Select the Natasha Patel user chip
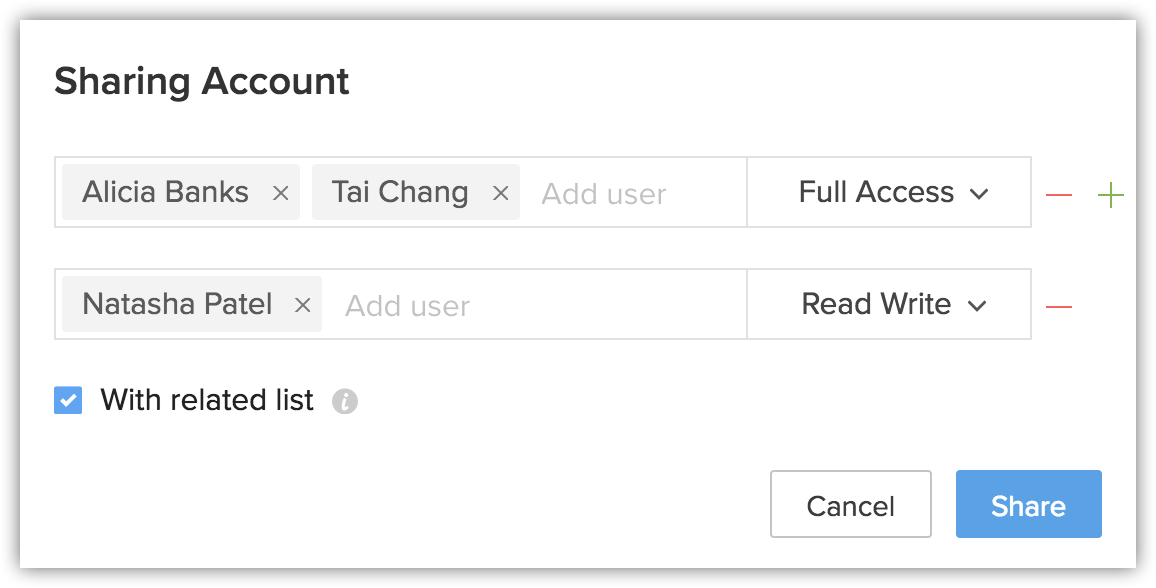Viewport: 1156px width, 588px height. pyautogui.click(x=192, y=304)
